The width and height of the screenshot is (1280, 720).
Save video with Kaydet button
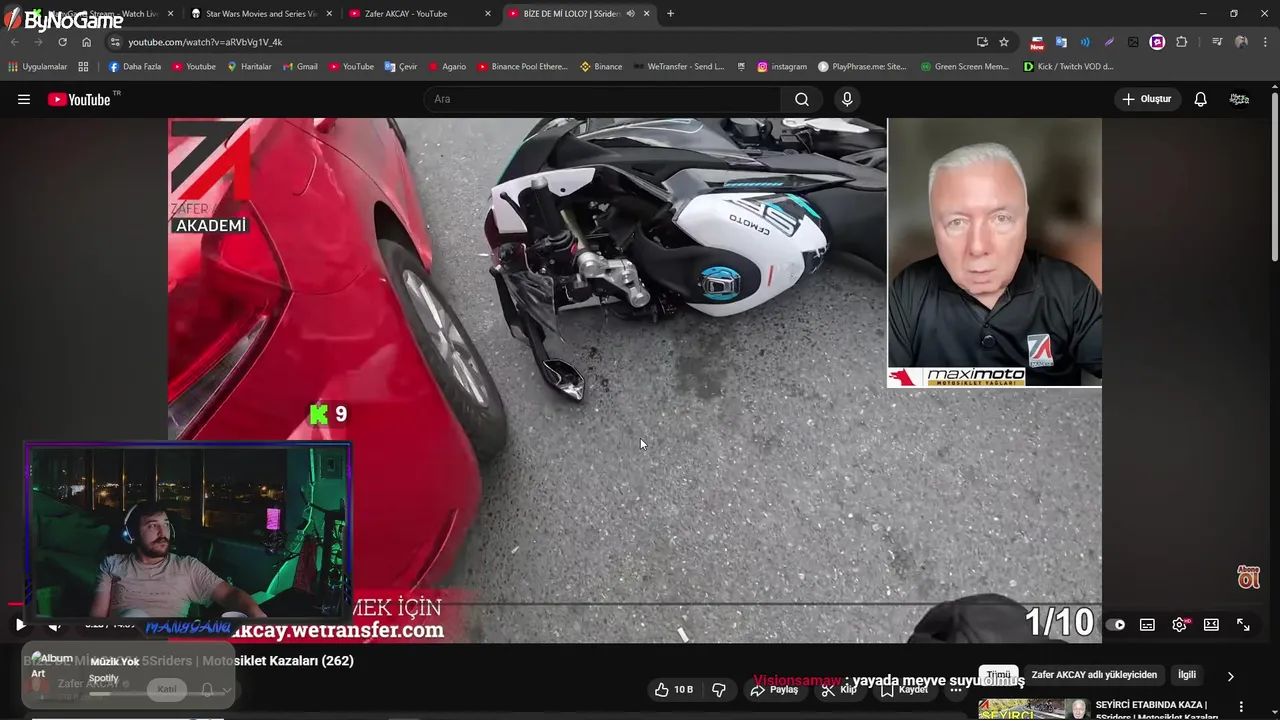click(x=903, y=689)
